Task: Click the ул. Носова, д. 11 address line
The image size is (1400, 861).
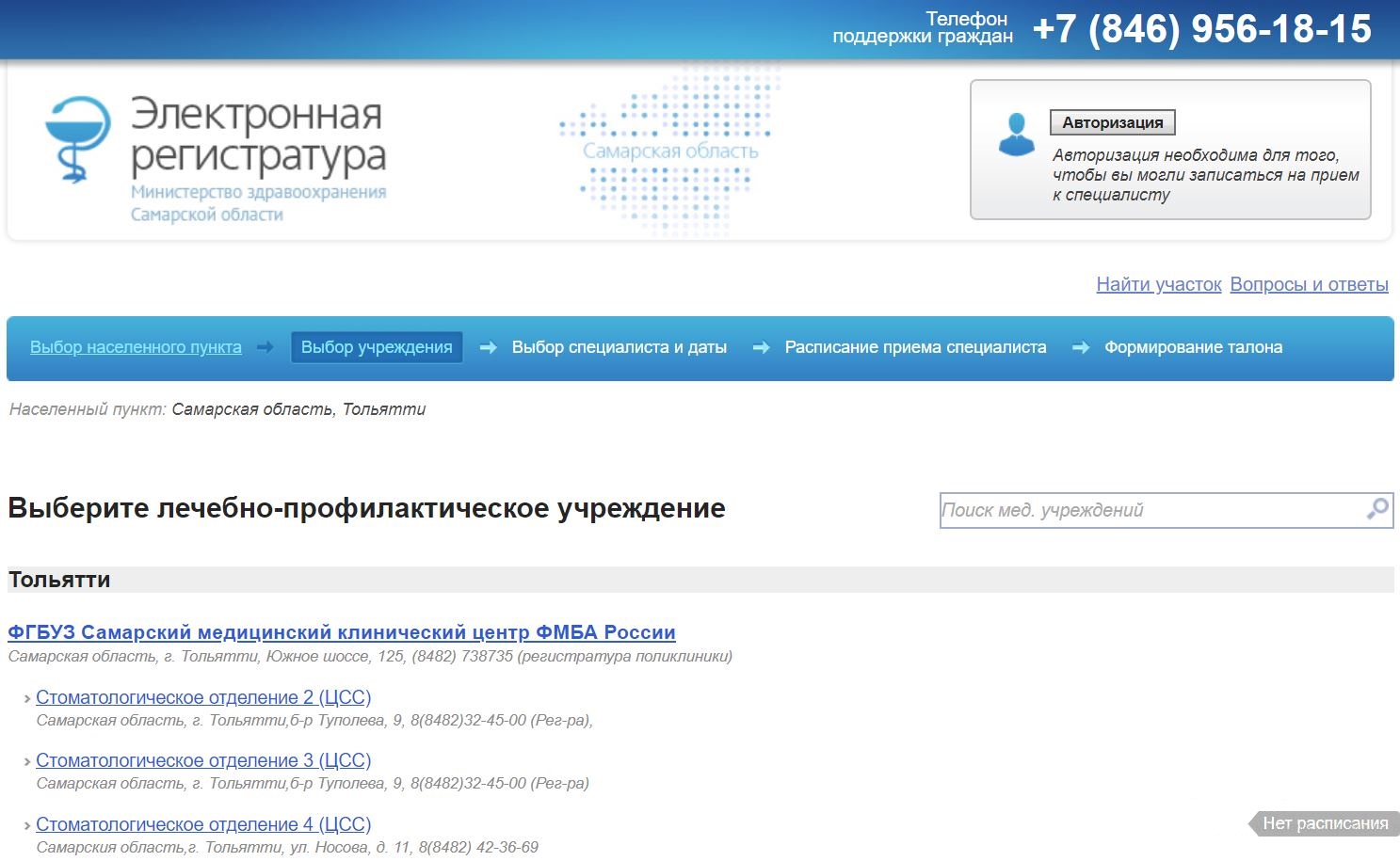Action: pos(287,847)
